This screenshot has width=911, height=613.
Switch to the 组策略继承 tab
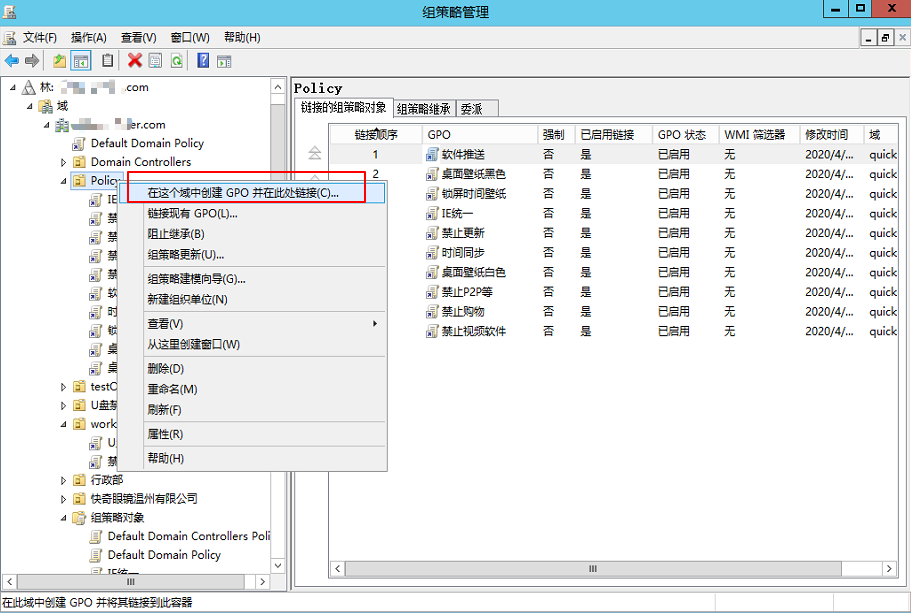[424, 109]
